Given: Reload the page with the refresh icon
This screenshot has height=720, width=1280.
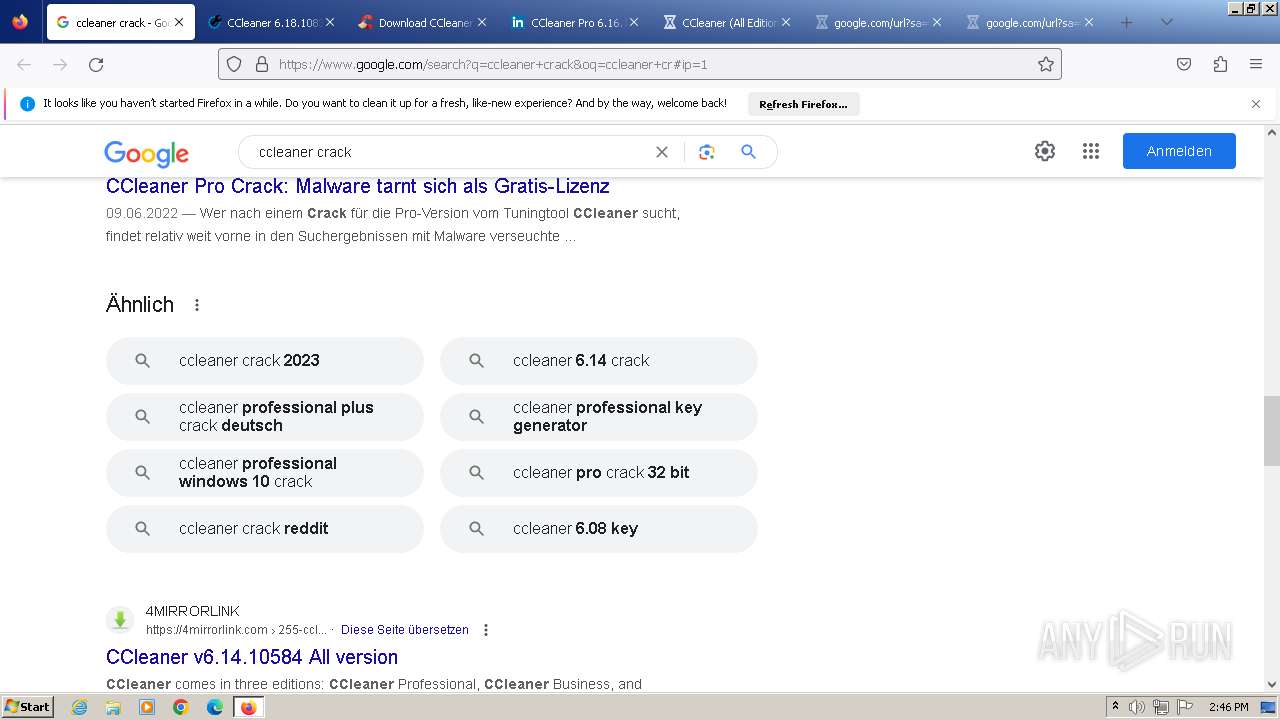Looking at the screenshot, I should point(96,64).
